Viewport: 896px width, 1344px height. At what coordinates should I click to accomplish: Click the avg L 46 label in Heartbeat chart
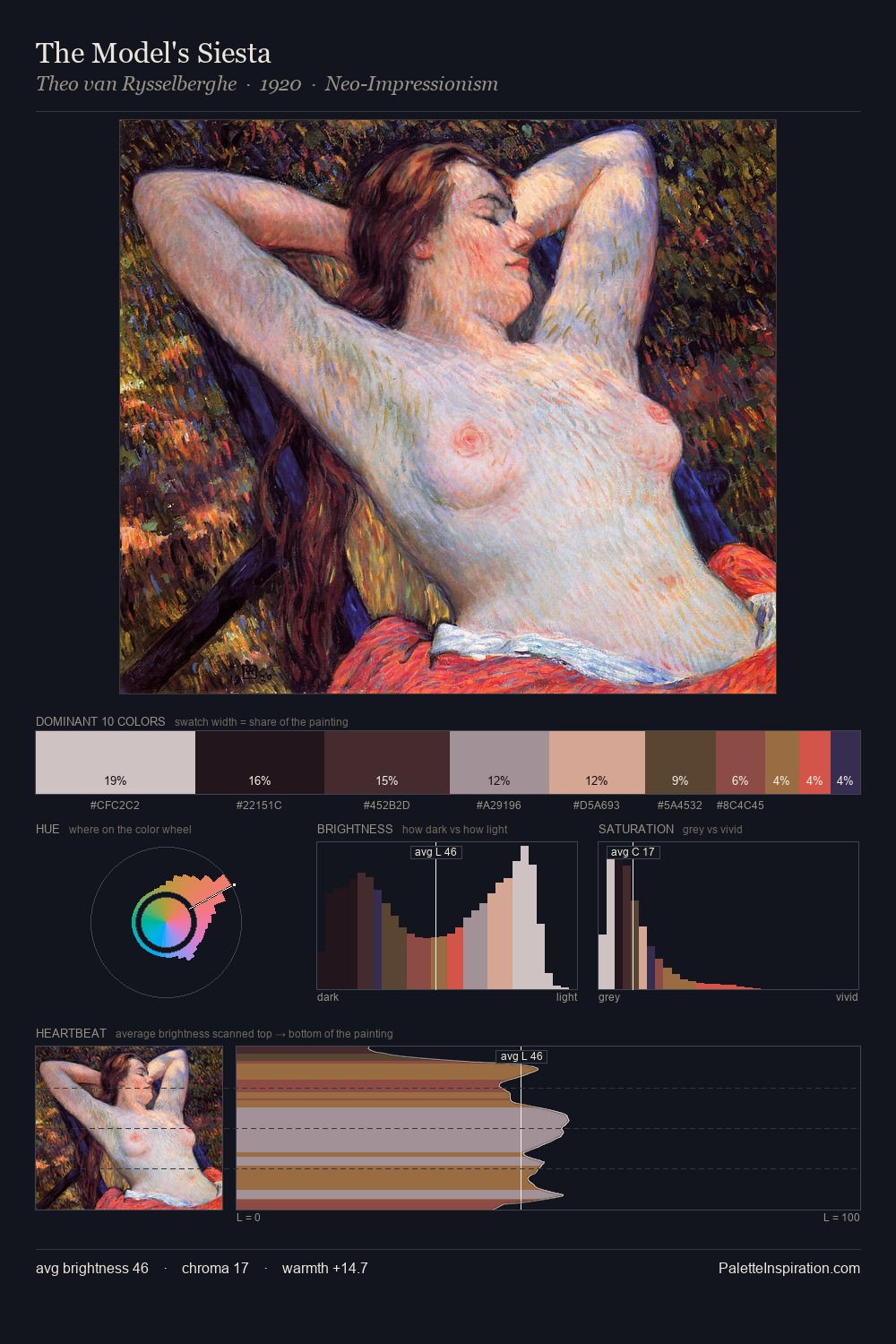[521, 1056]
